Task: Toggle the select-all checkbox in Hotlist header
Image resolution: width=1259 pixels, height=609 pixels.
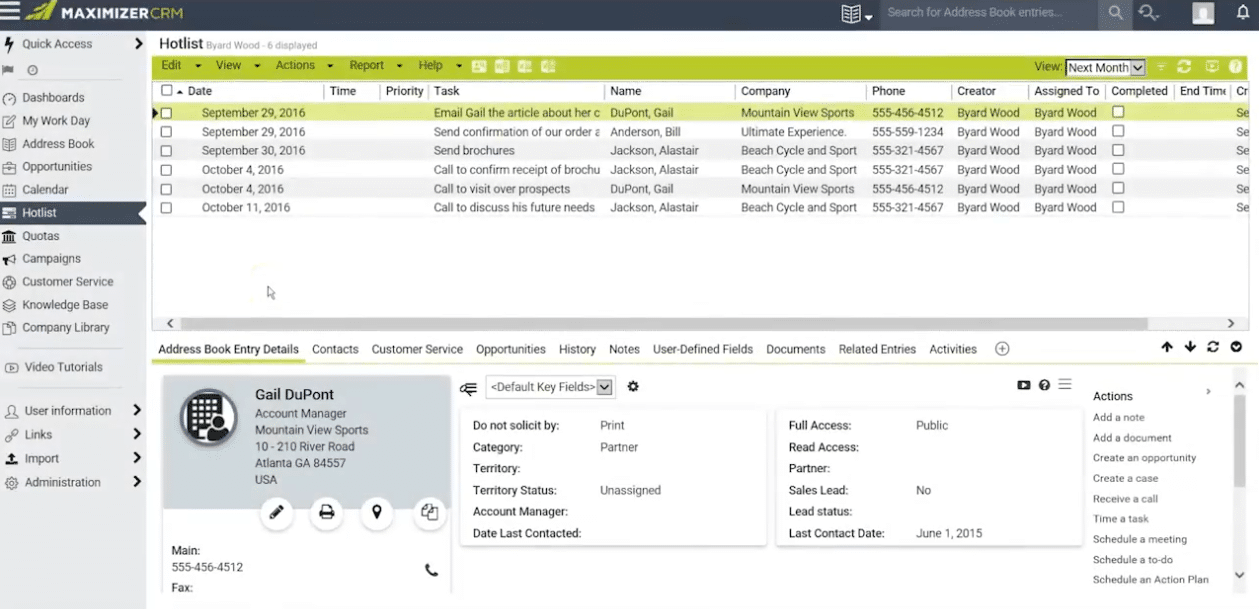Action: click(167, 91)
